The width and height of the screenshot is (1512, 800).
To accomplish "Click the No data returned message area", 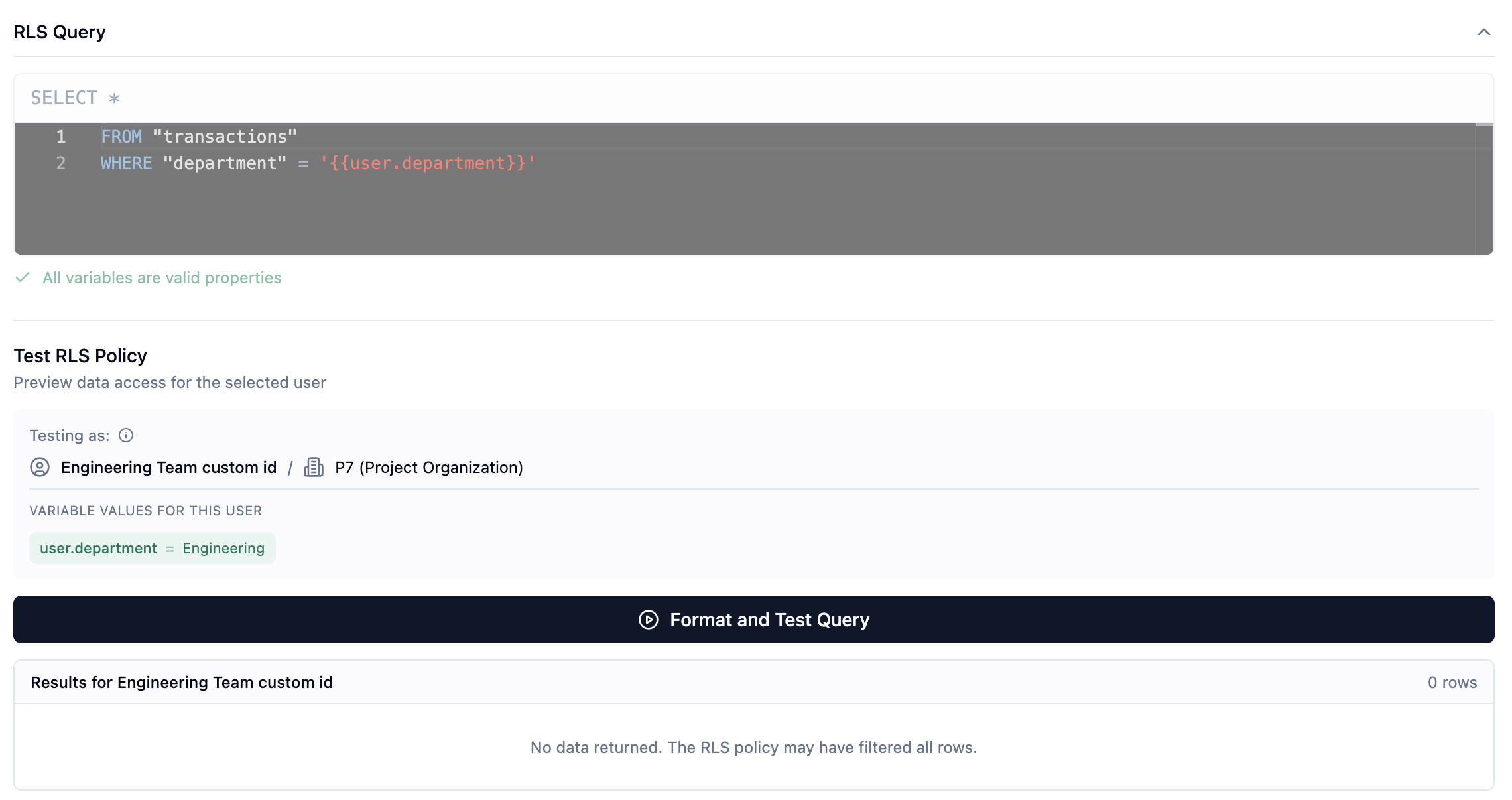I will 753,747.
